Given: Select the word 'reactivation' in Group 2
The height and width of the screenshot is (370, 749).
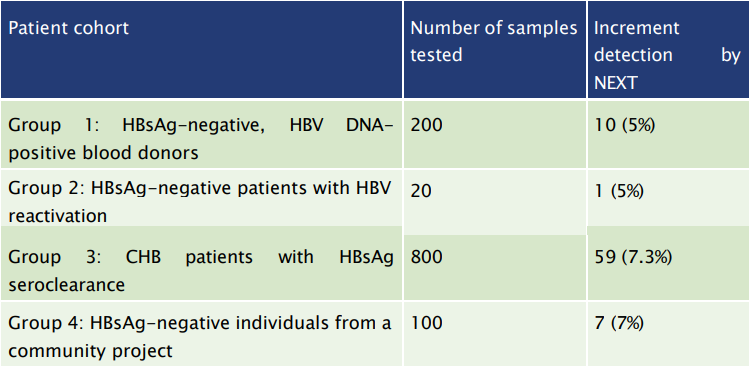Looking at the screenshot, I should (58, 216).
